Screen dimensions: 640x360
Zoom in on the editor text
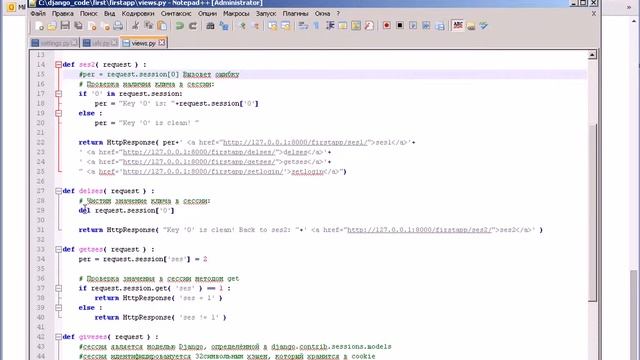[242, 26]
